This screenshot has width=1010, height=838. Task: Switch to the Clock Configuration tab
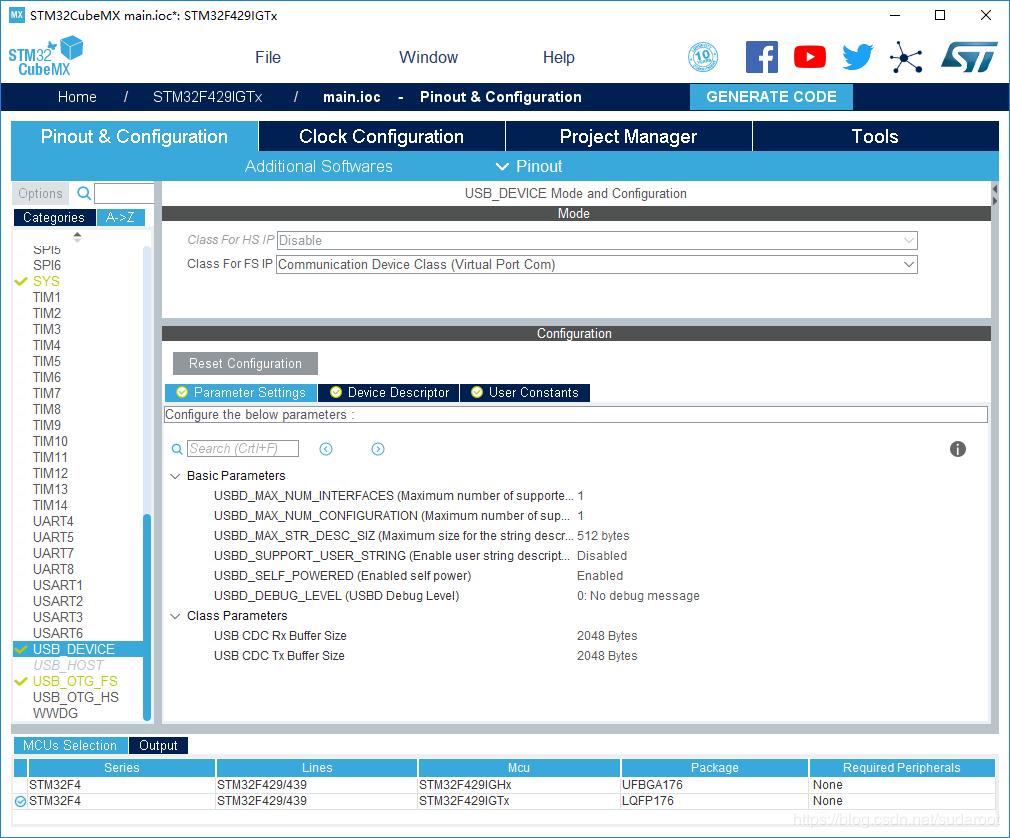tap(381, 137)
